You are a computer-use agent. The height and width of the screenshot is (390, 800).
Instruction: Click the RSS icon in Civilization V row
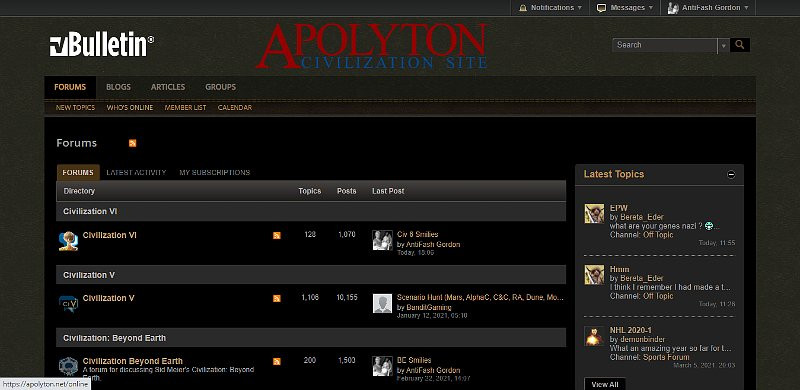point(277,299)
